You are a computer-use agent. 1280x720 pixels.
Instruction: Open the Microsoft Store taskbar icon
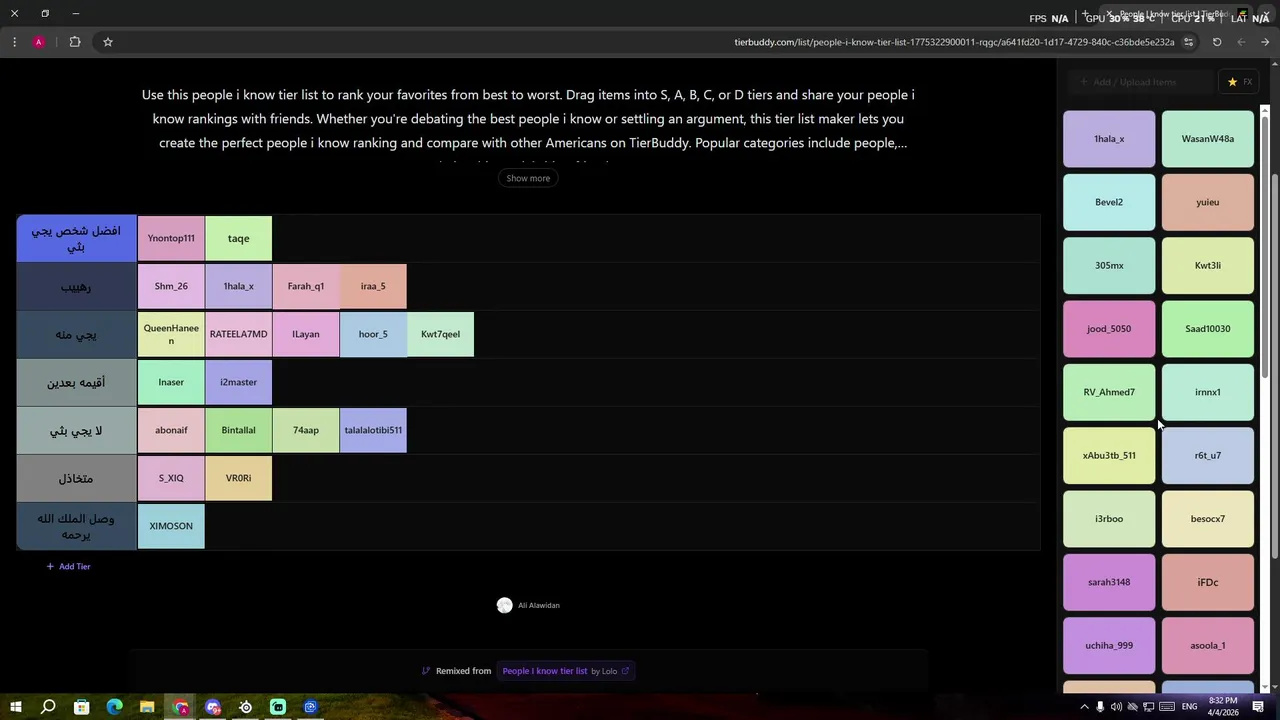81,707
